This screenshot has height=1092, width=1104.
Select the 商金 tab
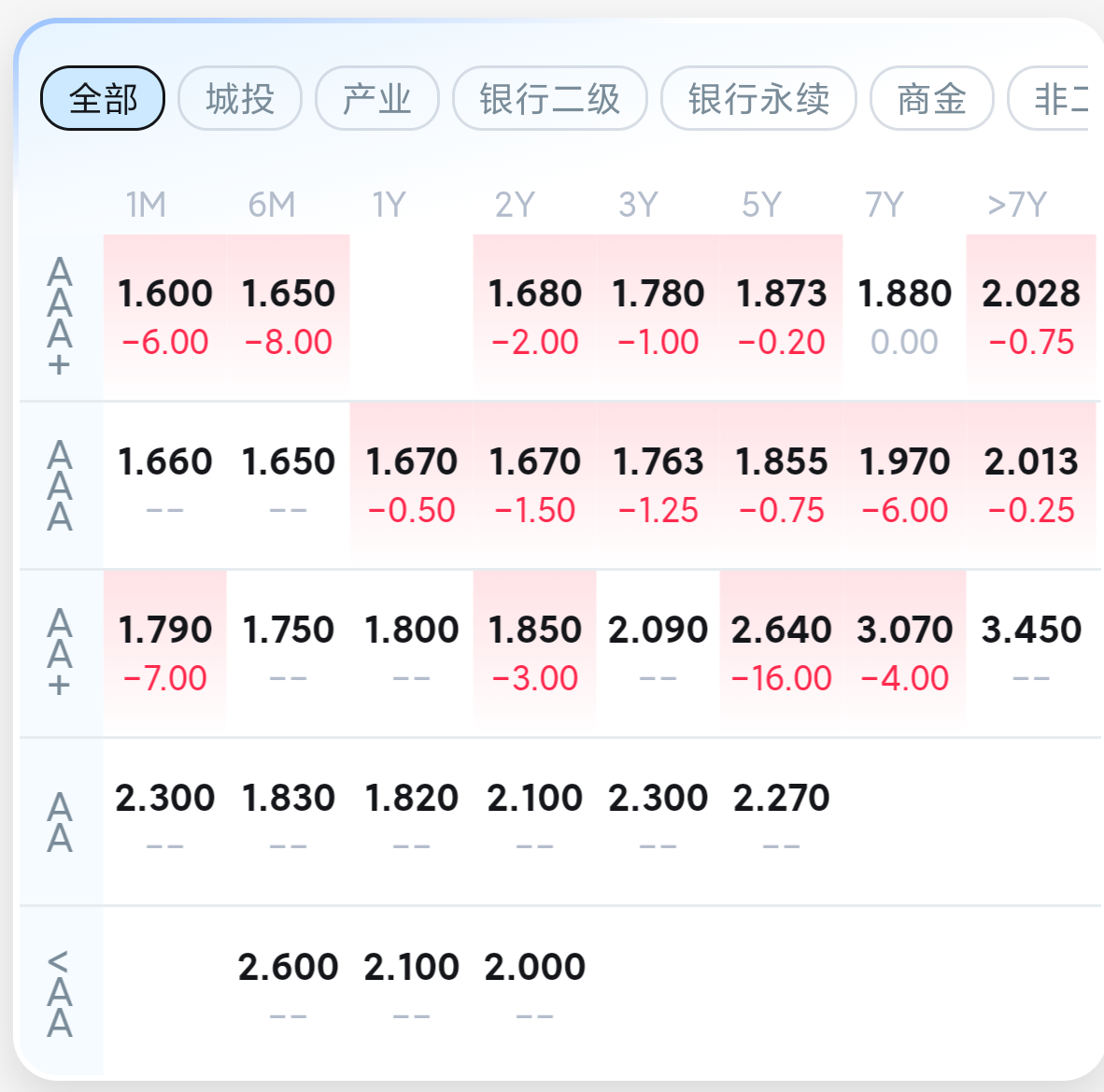click(932, 99)
